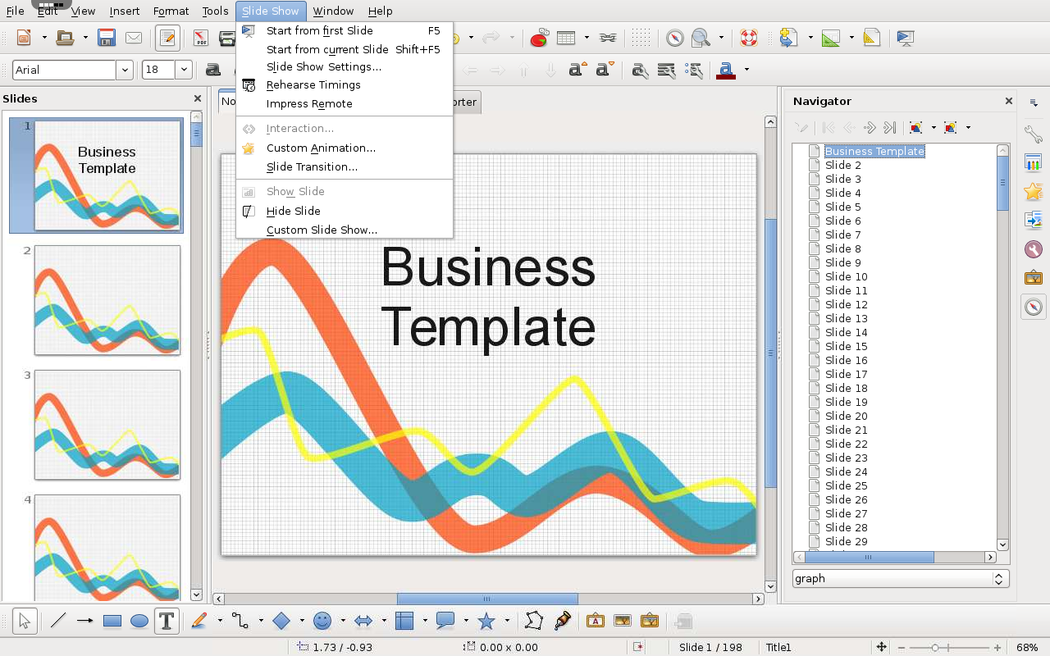
Task: Choose the Ellipse drawing tool
Action: pos(139,621)
